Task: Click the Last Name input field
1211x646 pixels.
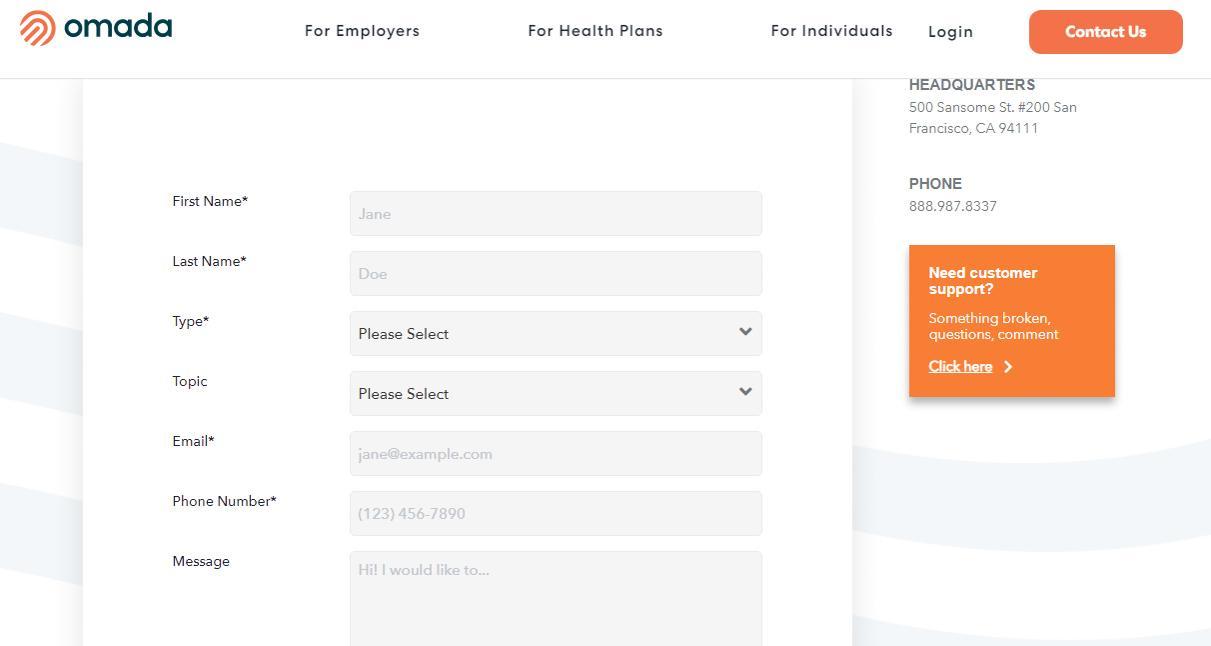Action: point(555,273)
